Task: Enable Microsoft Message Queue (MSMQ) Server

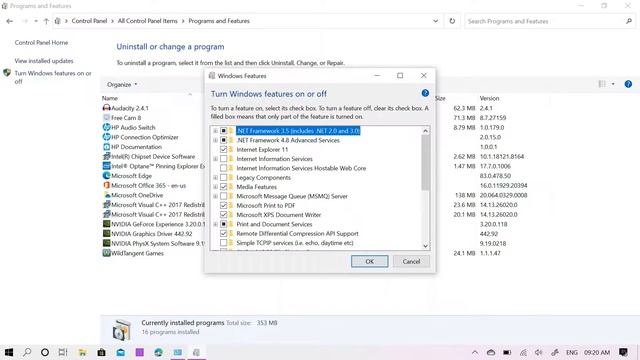Action: coord(223,196)
